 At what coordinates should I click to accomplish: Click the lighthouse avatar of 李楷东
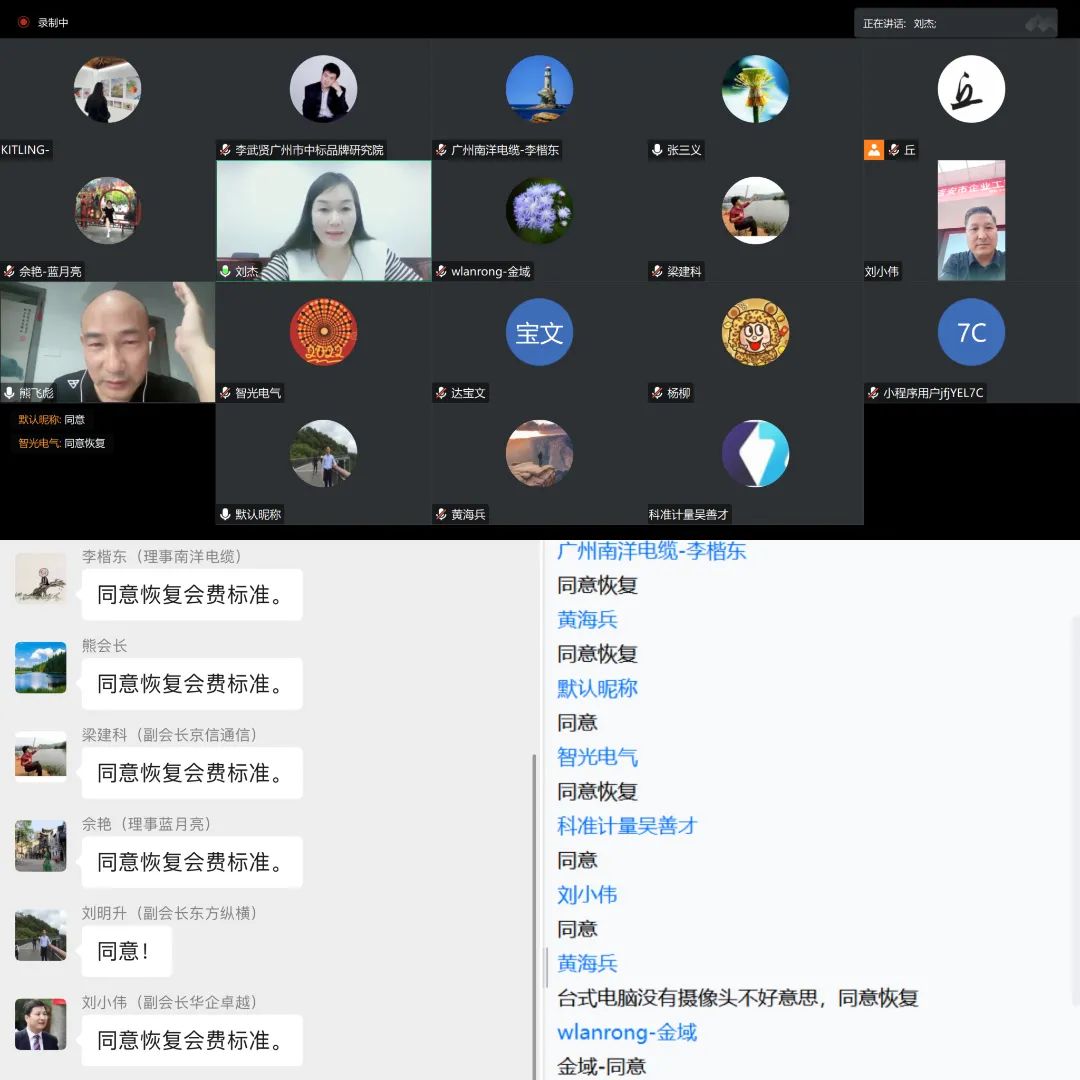click(539, 89)
